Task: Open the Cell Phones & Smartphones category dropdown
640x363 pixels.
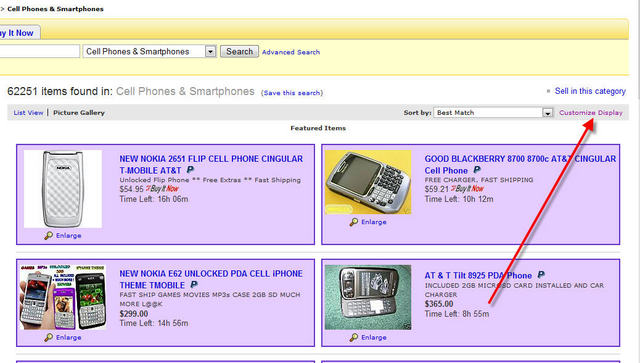Action: 149,51
